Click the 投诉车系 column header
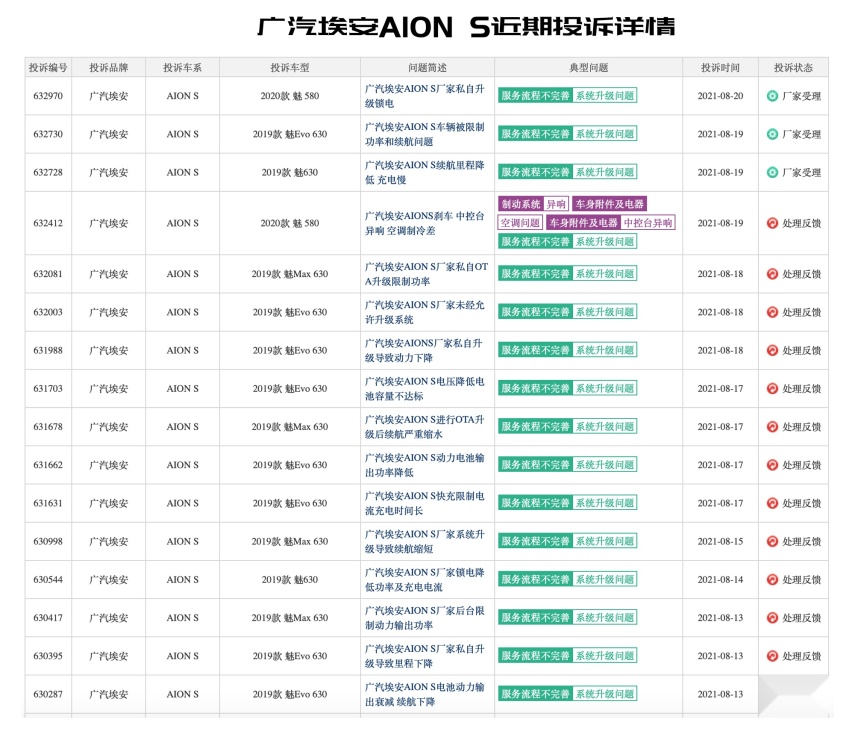 click(183, 67)
